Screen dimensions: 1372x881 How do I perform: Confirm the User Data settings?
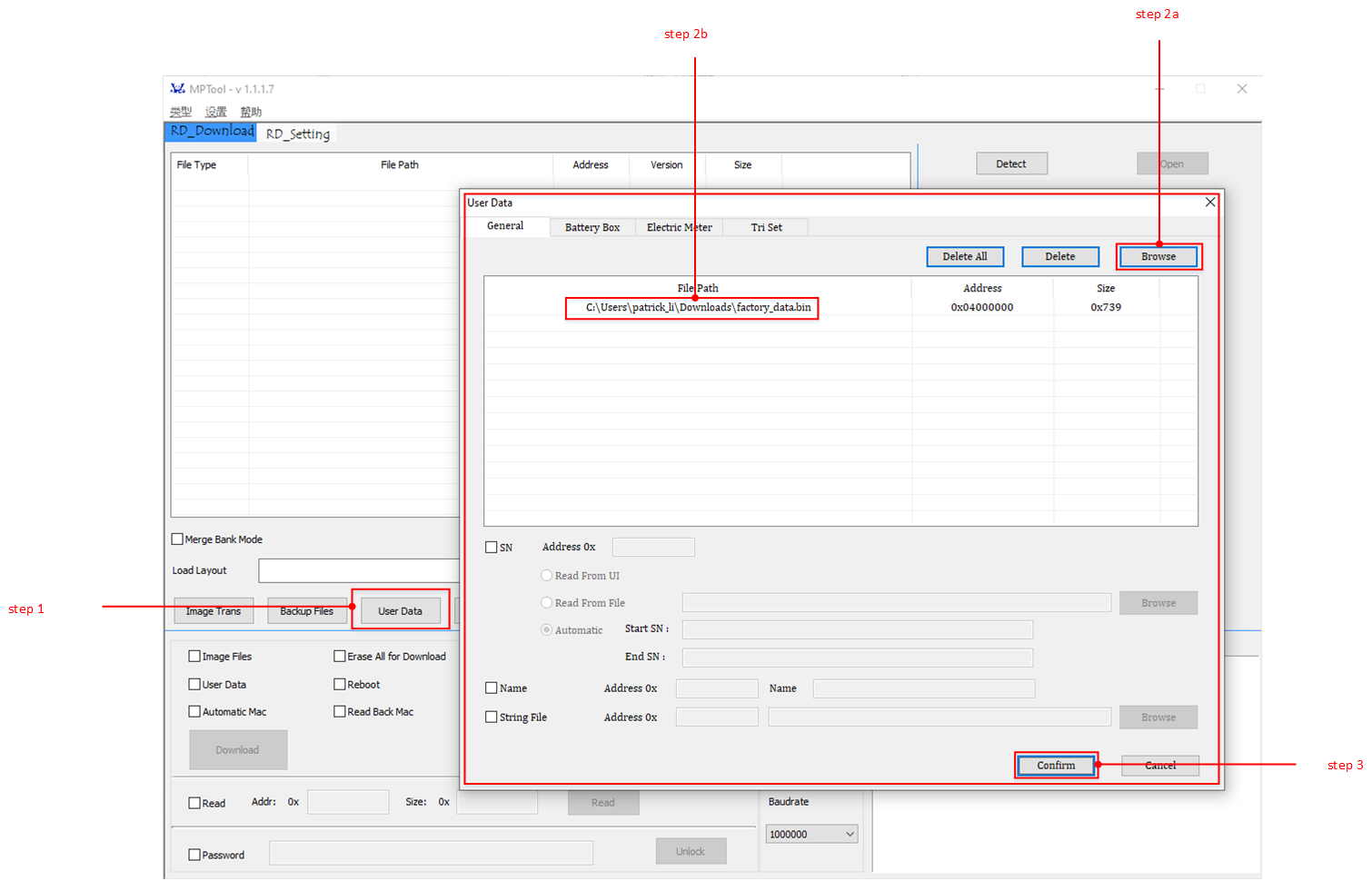pyautogui.click(x=1056, y=766)
